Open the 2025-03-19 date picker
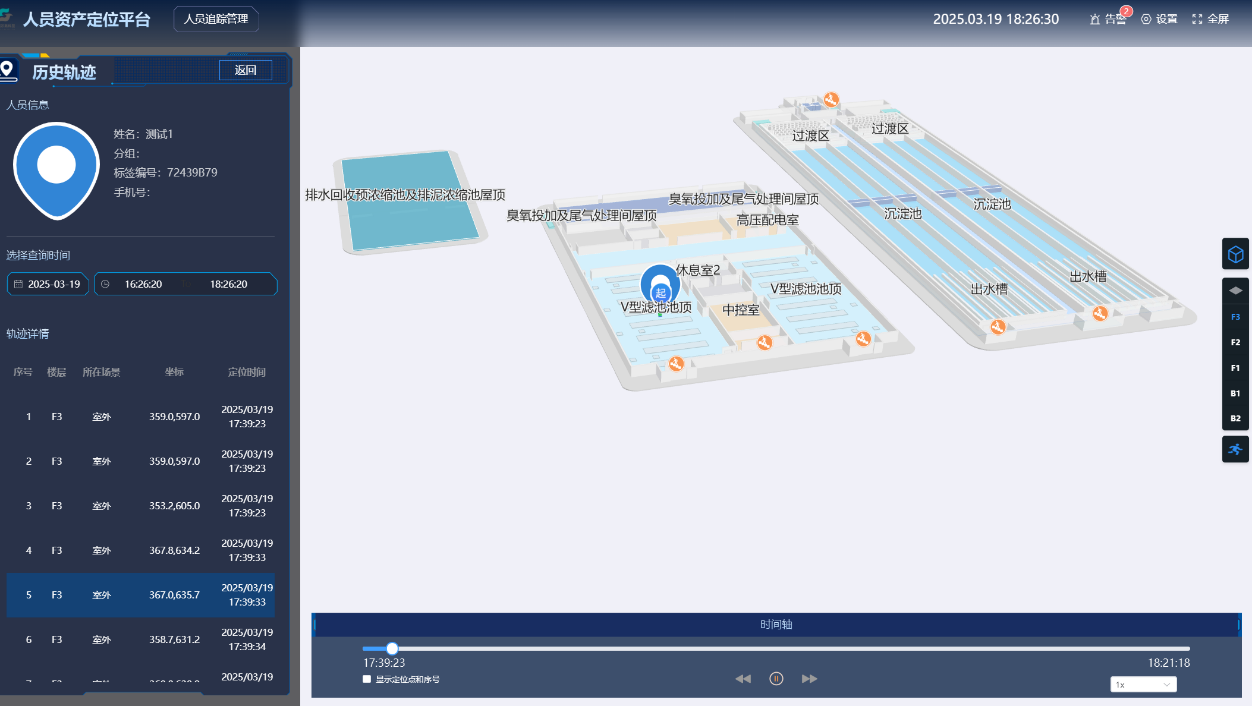This screenshot has width=1252, height=706. pos(48,284)
